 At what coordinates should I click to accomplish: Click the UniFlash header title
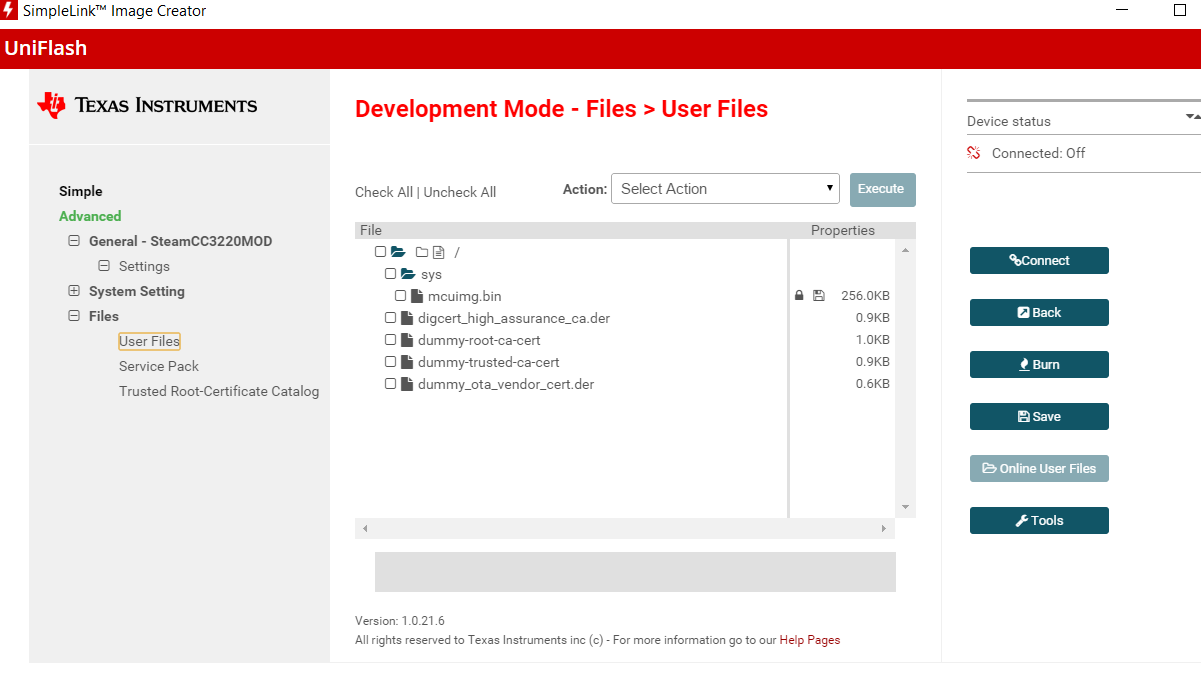[x=46, y=48]
